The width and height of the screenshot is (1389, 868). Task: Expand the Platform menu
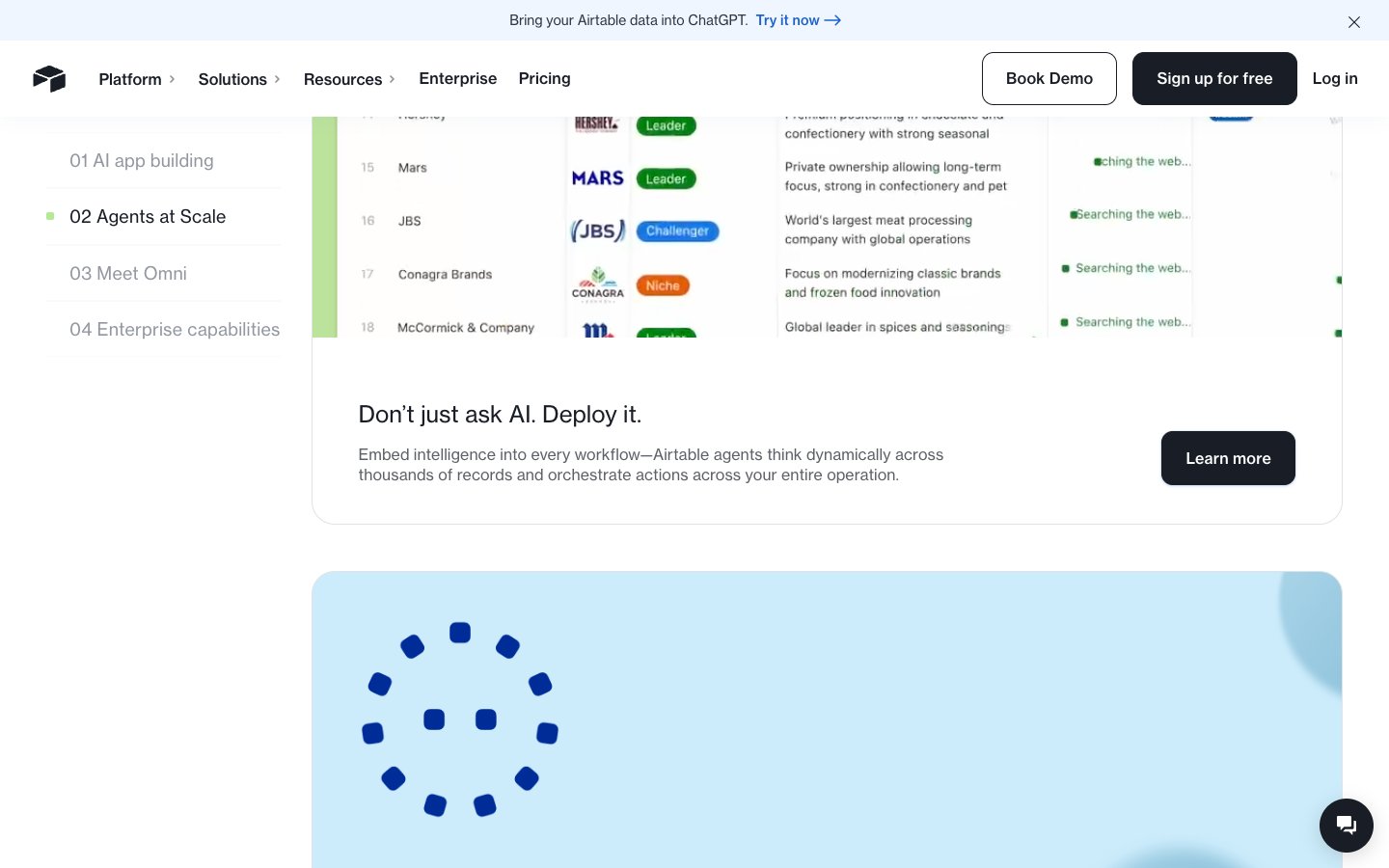coord(137,79)
